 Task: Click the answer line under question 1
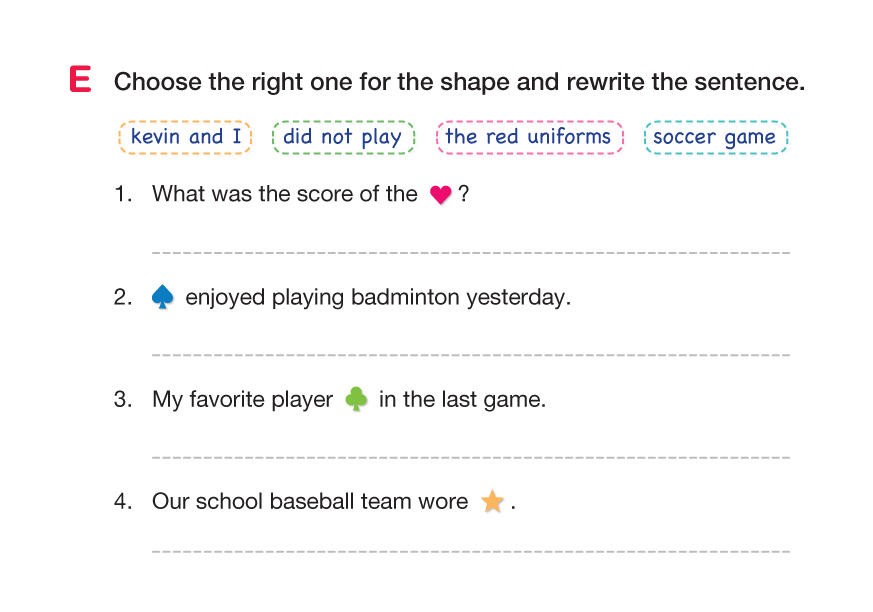coord(470,251)
